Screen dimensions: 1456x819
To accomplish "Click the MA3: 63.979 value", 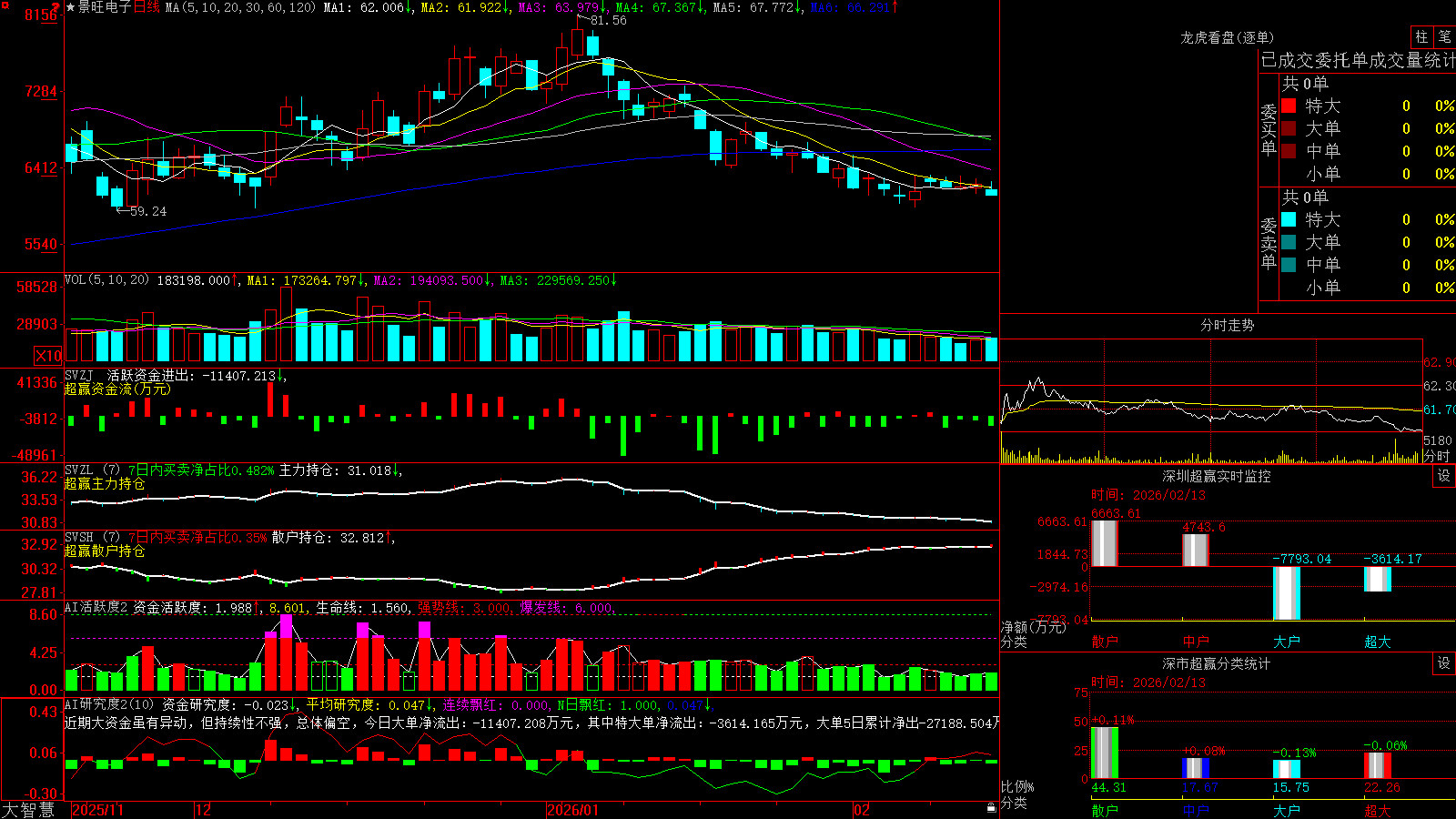I will 562,7.
